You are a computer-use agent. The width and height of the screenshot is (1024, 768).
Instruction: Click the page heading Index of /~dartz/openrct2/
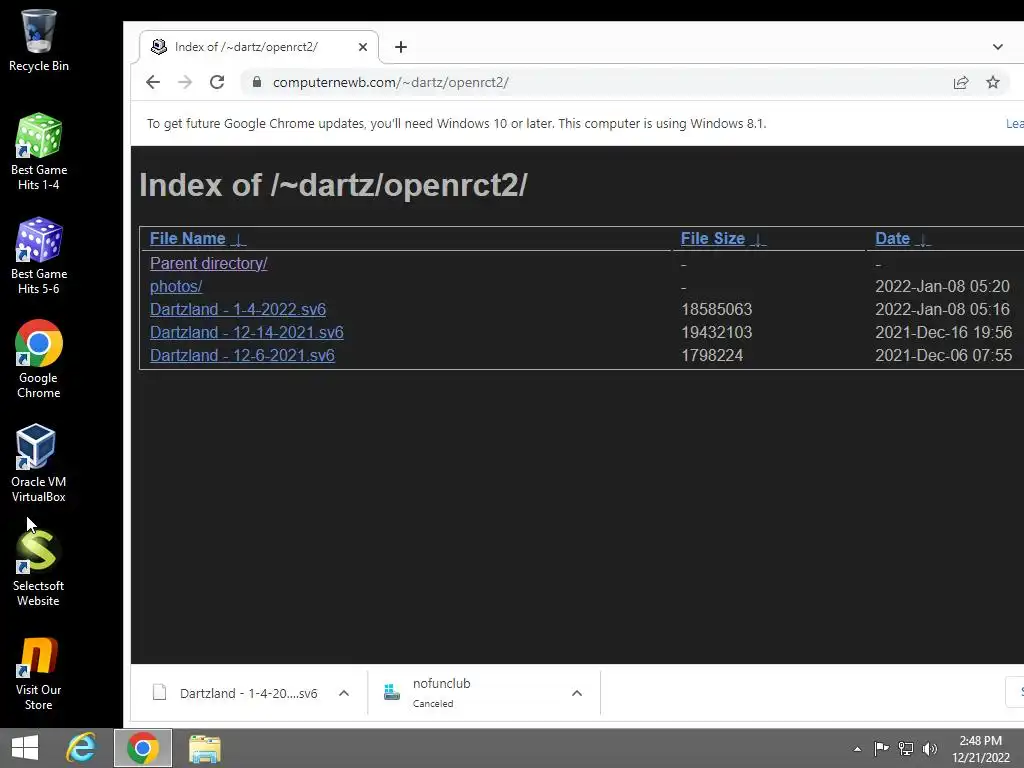point(334,185)
